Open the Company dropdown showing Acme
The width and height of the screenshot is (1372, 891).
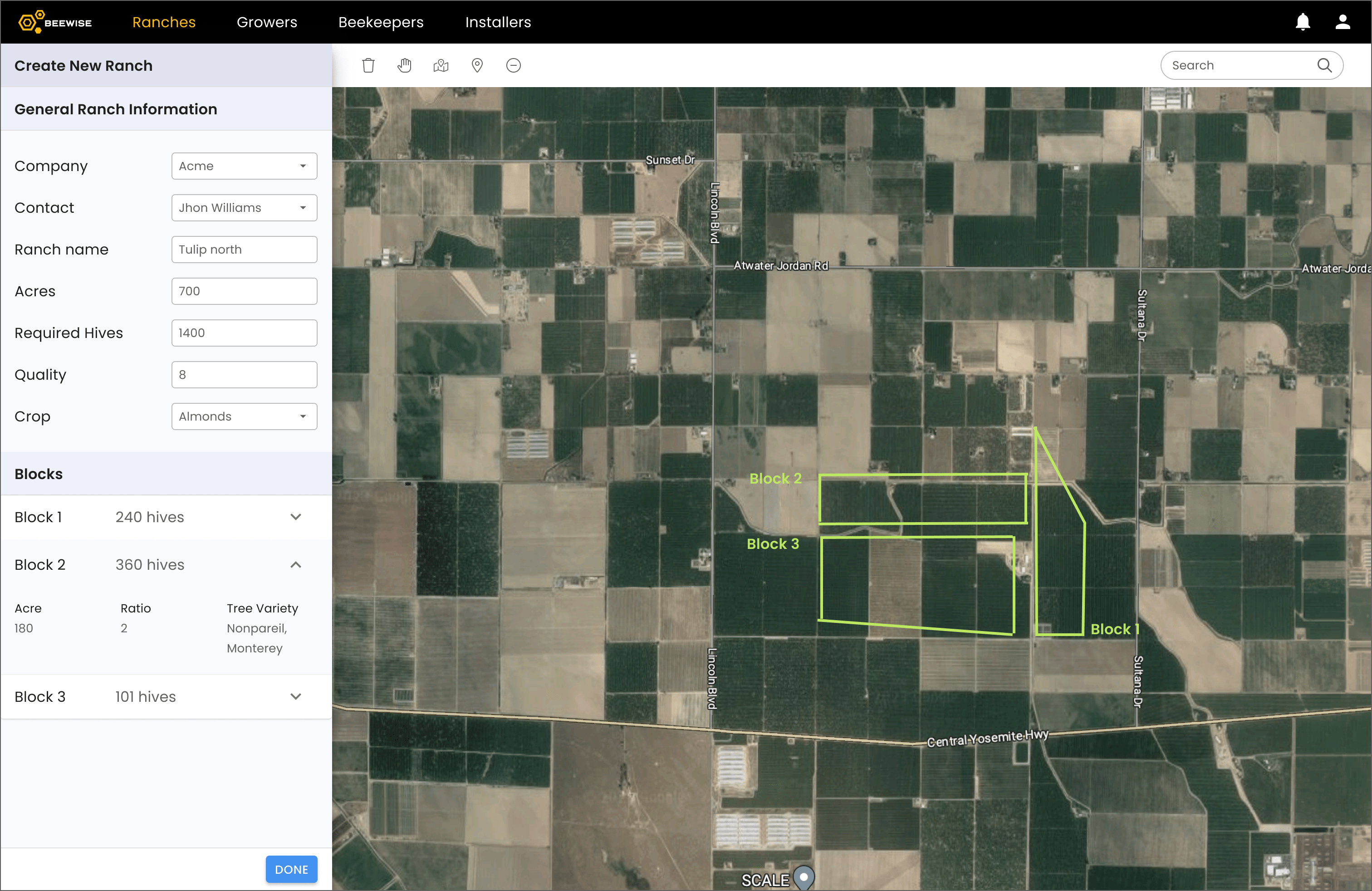[244, 166]
